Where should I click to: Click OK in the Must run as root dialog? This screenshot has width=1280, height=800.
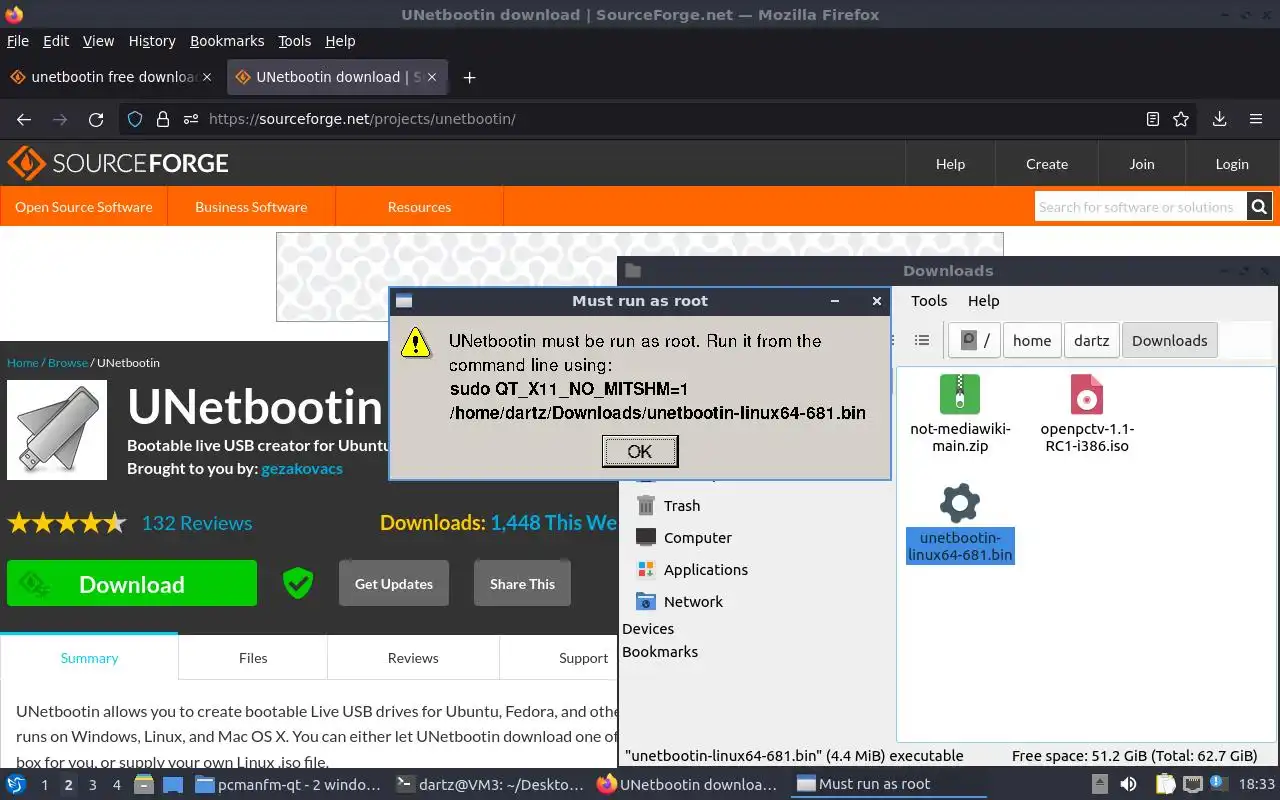(640, 451)
